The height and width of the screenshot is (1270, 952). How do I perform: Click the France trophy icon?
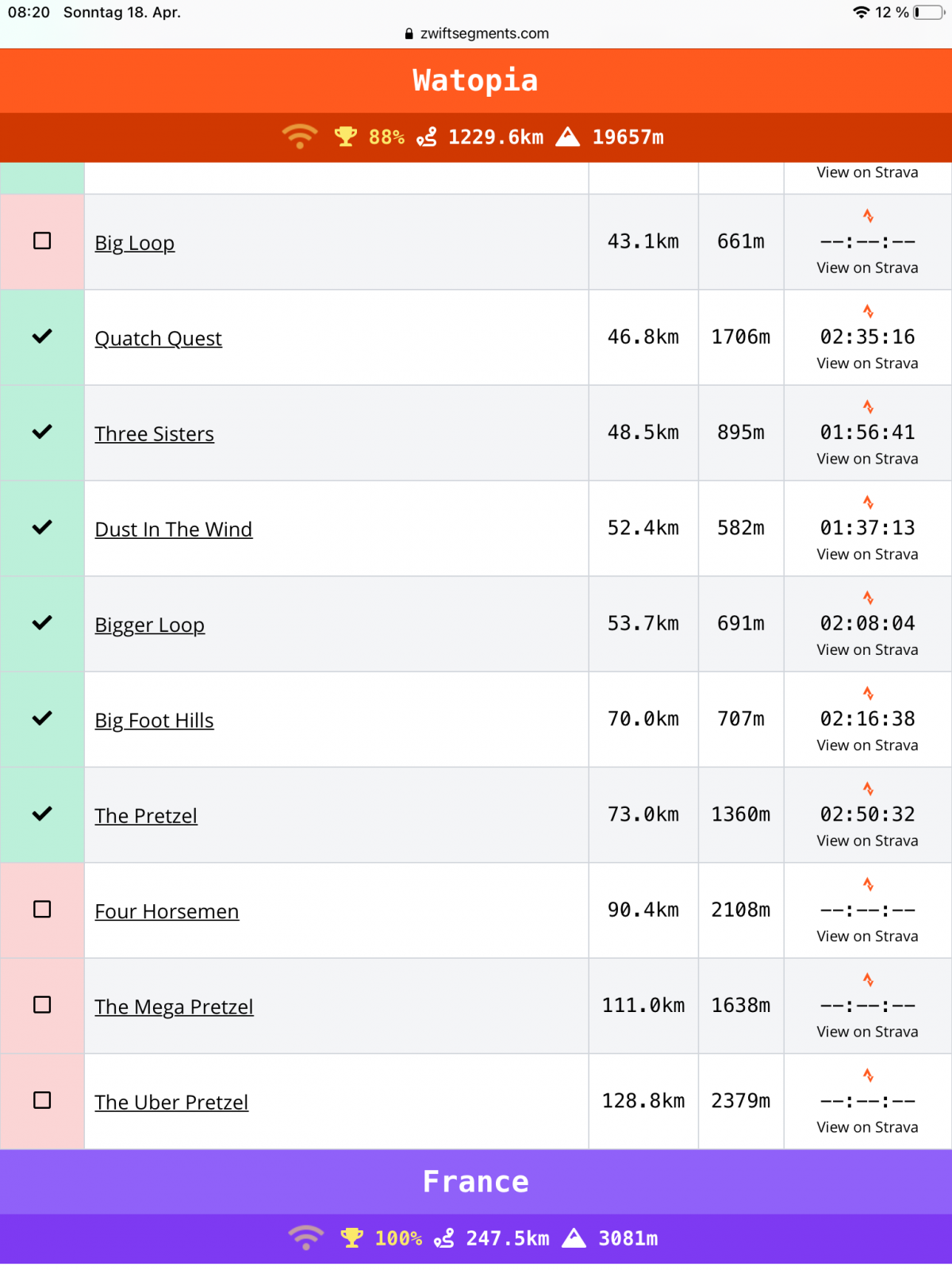coord(351,1238)
